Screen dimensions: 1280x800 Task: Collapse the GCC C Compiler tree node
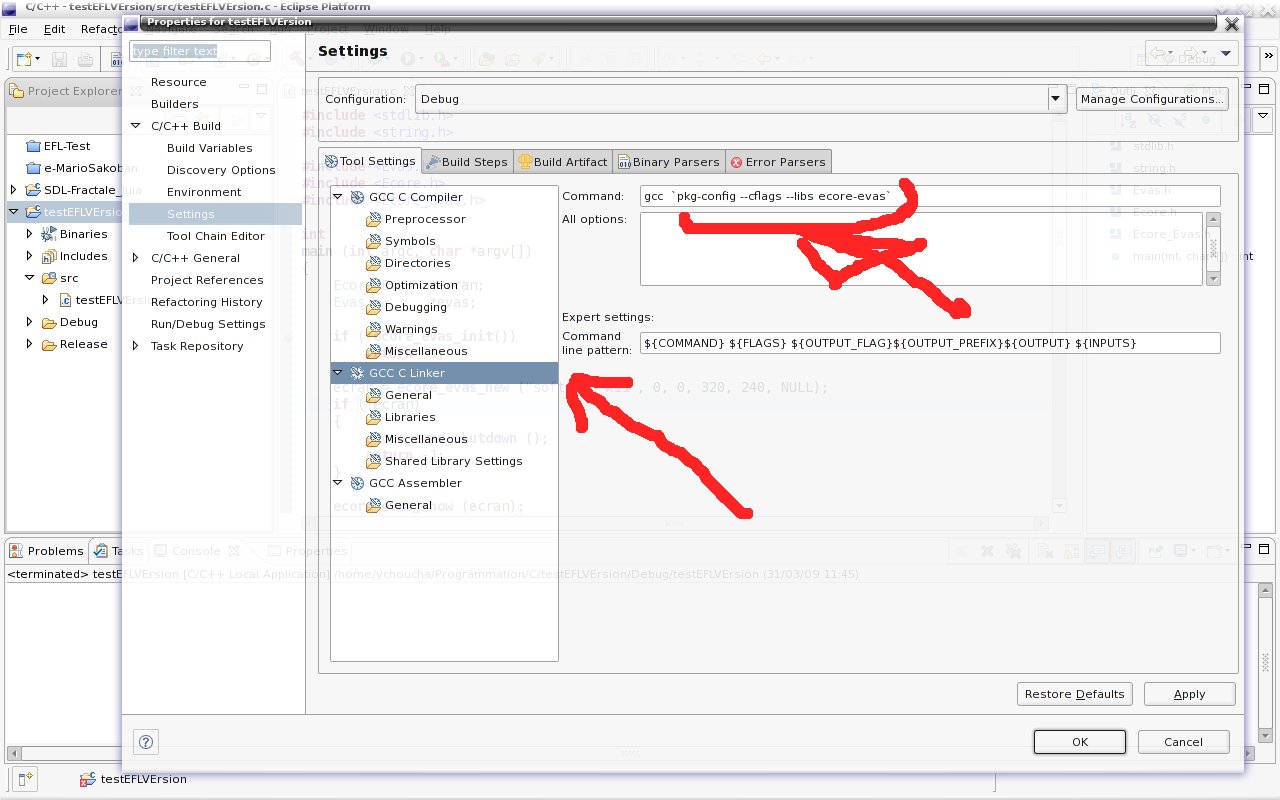tap(338, 197)
